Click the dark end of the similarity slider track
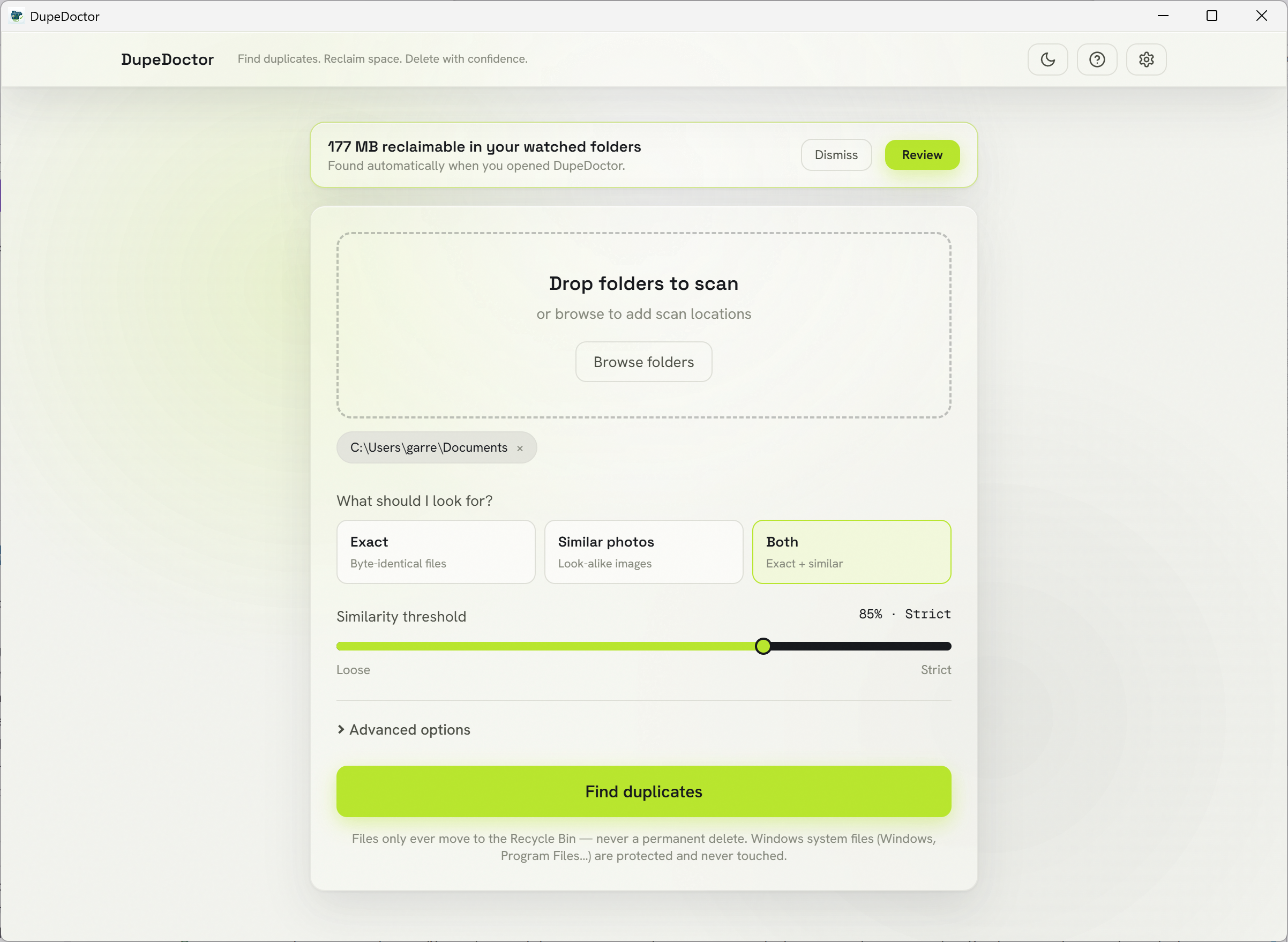The image size is (1288, 942). click(861, 646)
